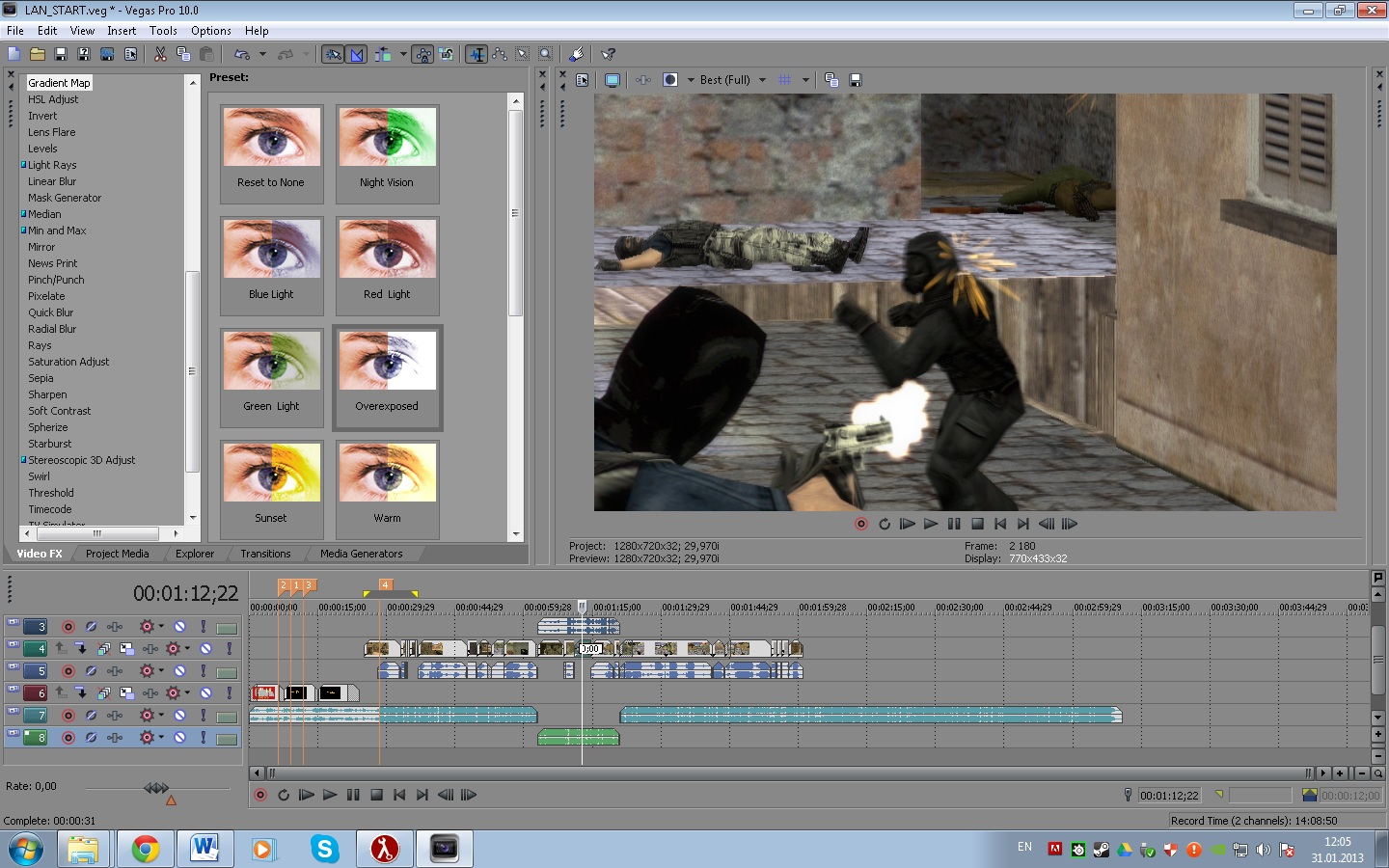Click Record button under video preview
Image resolution: width=1389 pixels, height=868 pixels.
coord(861,524)
